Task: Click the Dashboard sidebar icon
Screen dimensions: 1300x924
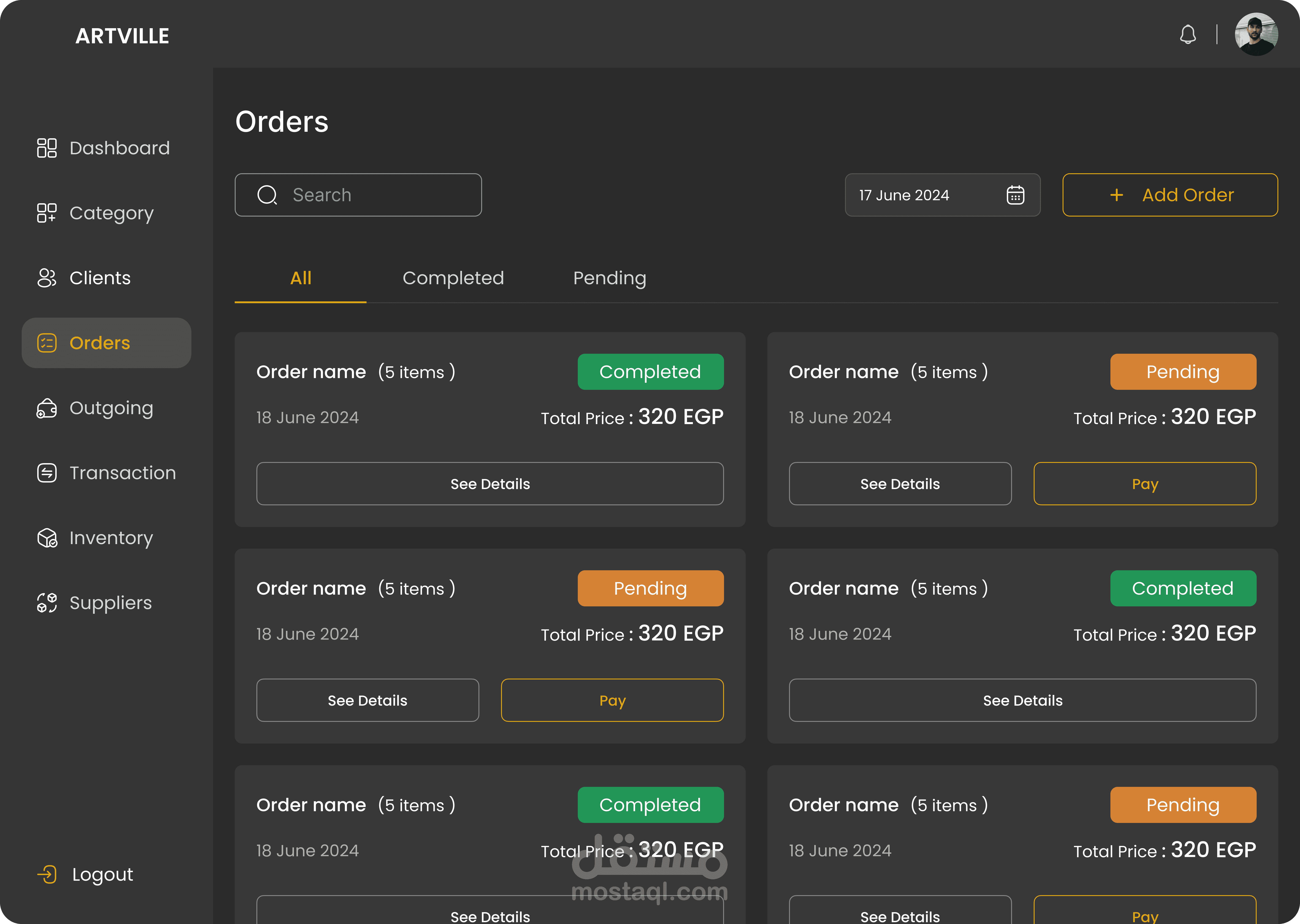Action: (x=47, y=148)
